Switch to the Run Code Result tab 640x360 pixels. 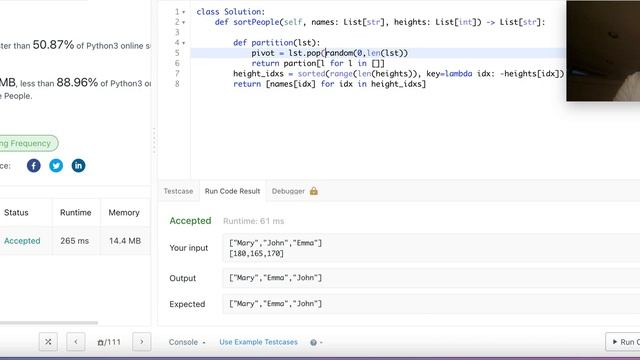[x=232, y=191]
